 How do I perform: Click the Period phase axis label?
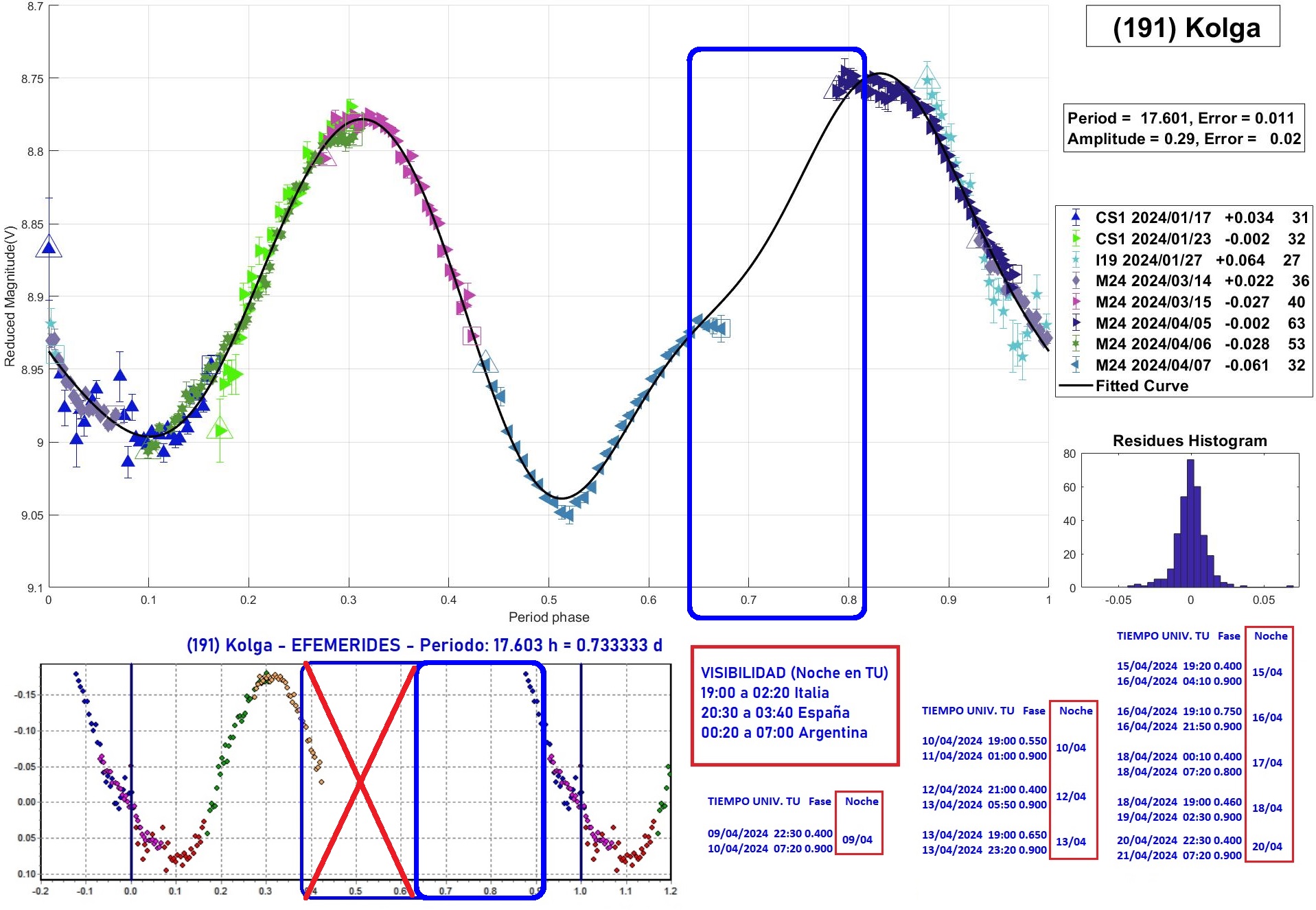tap(549, 617)
